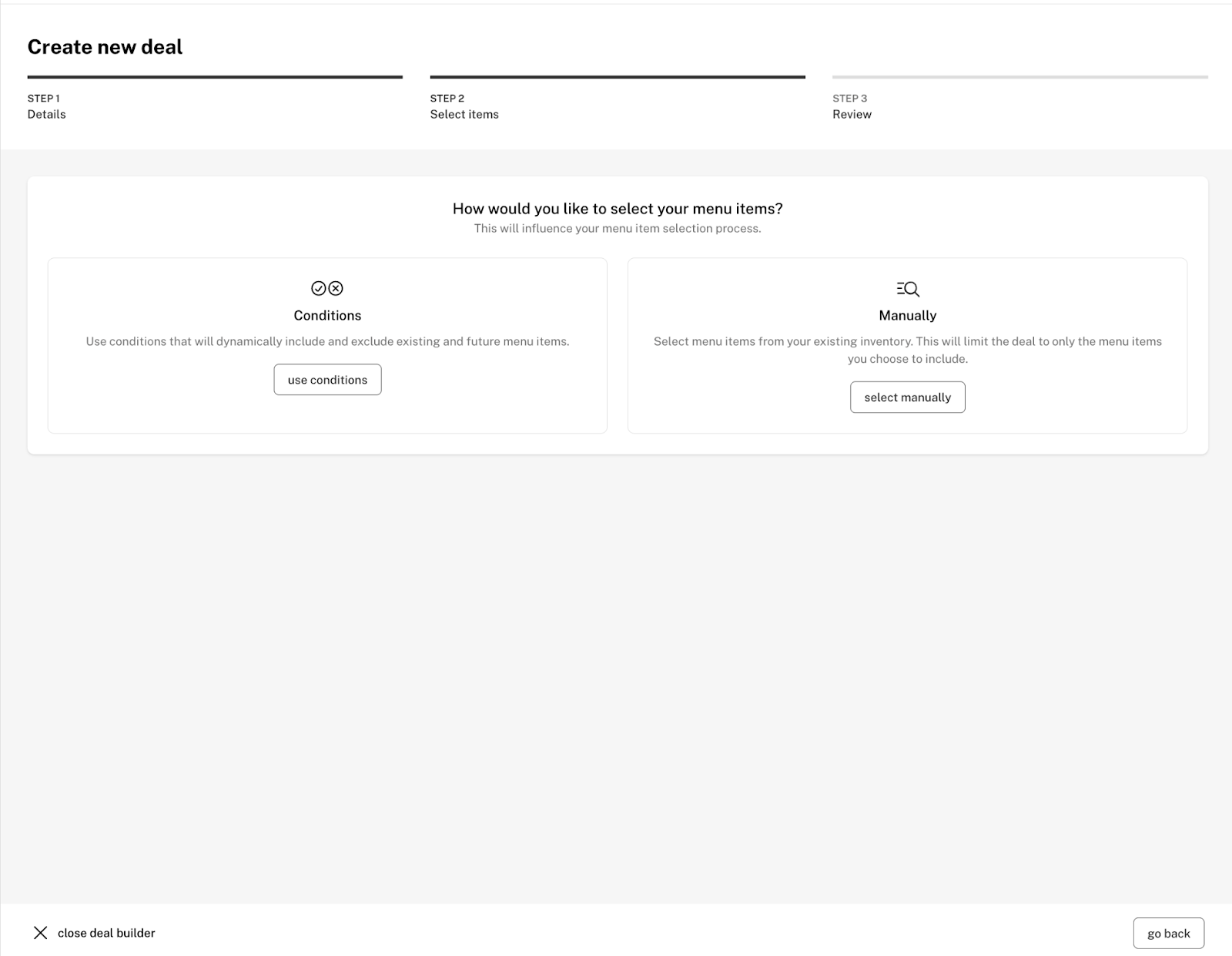This screenshot has height=956, width=1232.
Task: Click the Create new deal title
Action: tap(105, 47)
